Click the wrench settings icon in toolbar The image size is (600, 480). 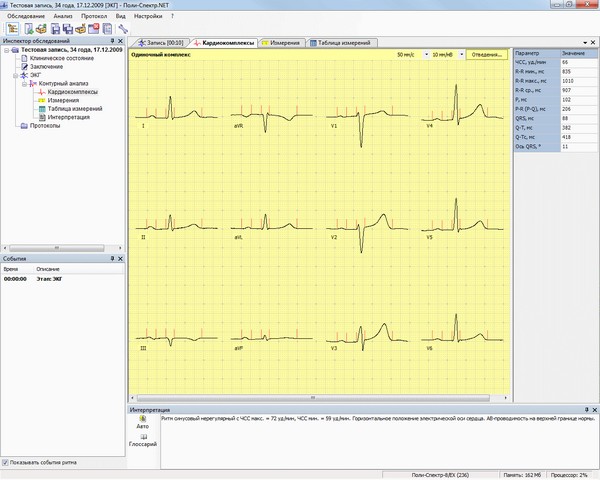click(x=122, y=28)
